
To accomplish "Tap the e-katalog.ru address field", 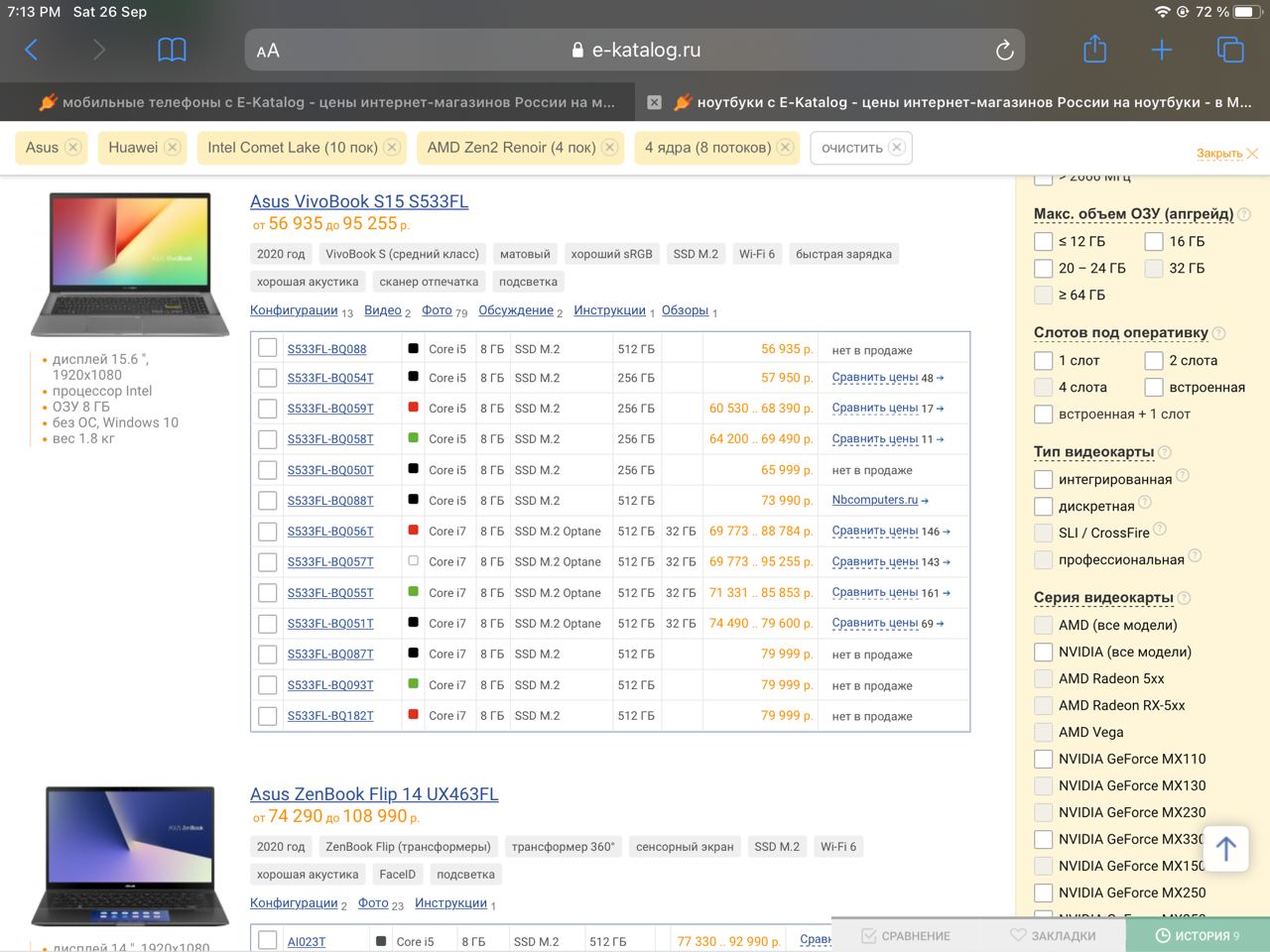I will point(635,50).
